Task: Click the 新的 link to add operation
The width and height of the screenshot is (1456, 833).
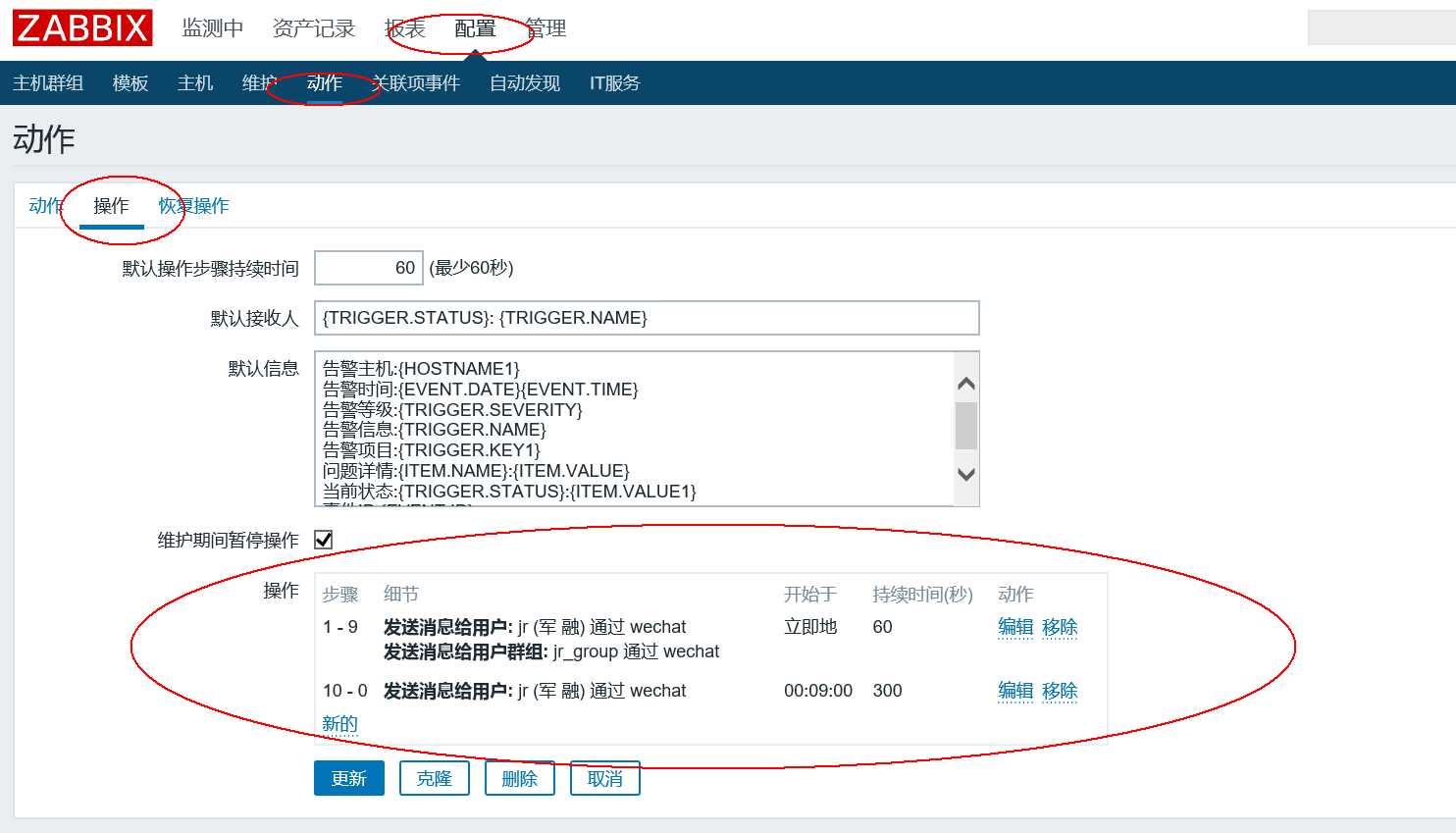Action: coord(340,724)
